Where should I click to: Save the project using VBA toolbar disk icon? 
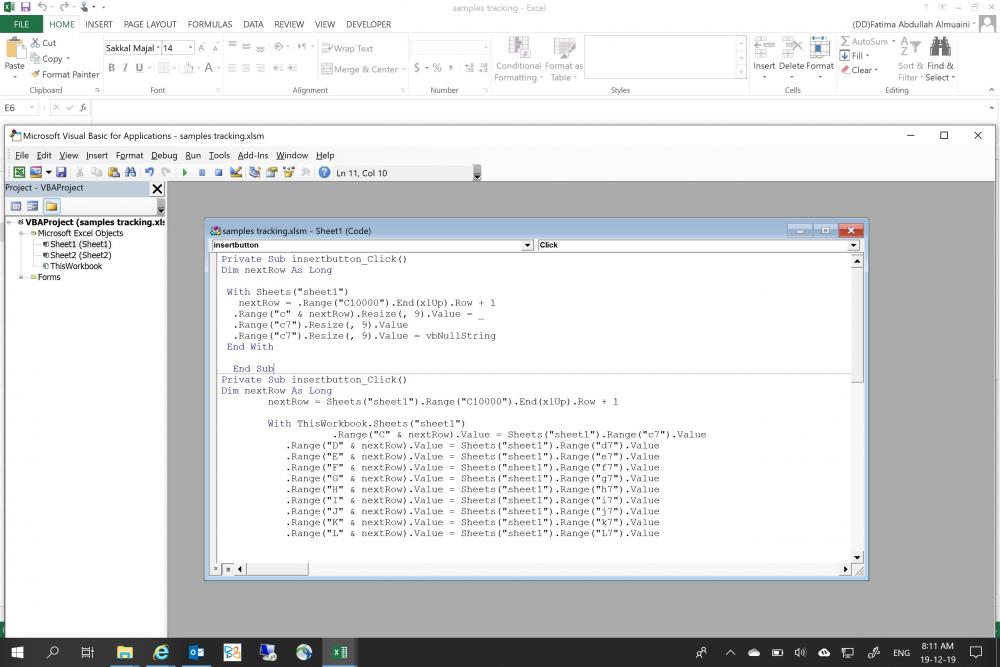coord(61,173)
